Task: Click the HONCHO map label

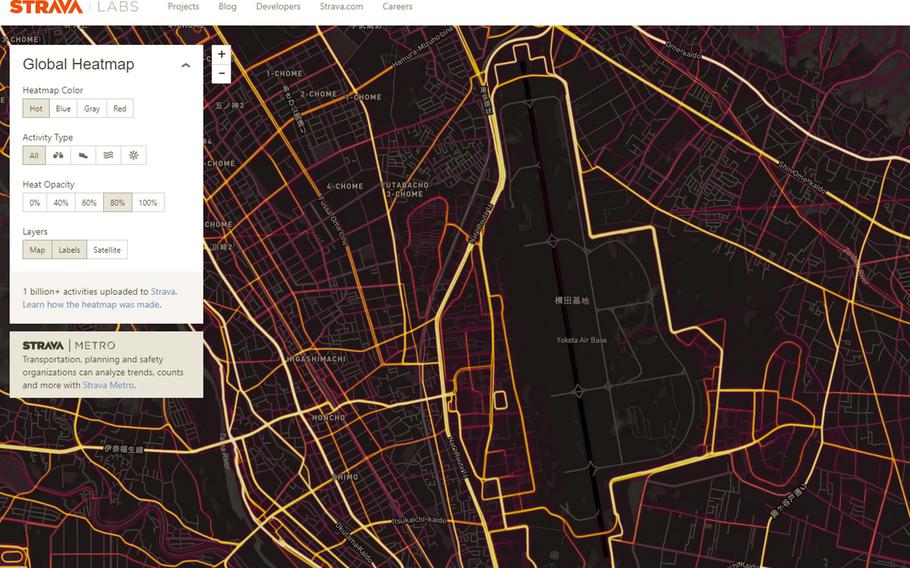Action: coord(328,418)
